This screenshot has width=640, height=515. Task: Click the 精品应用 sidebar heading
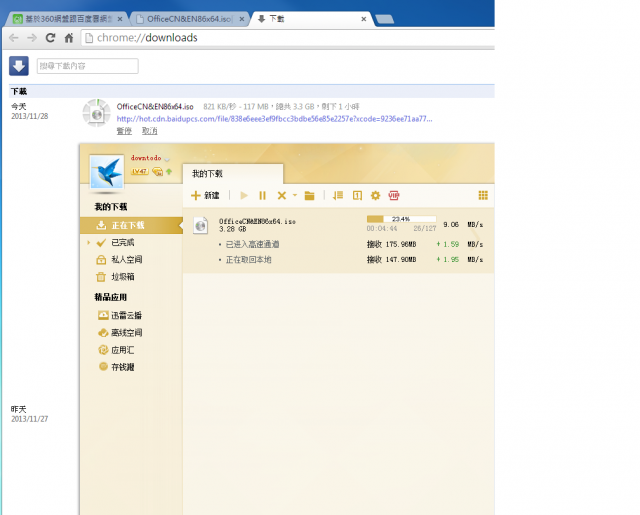point(111,297)
